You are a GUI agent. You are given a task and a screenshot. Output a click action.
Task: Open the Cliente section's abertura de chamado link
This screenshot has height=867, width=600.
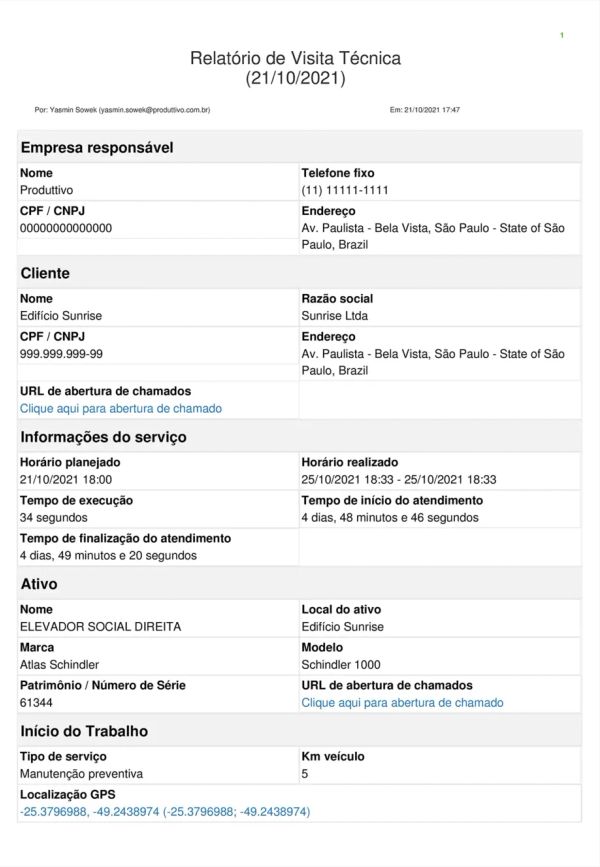click(x=121, y=409)
